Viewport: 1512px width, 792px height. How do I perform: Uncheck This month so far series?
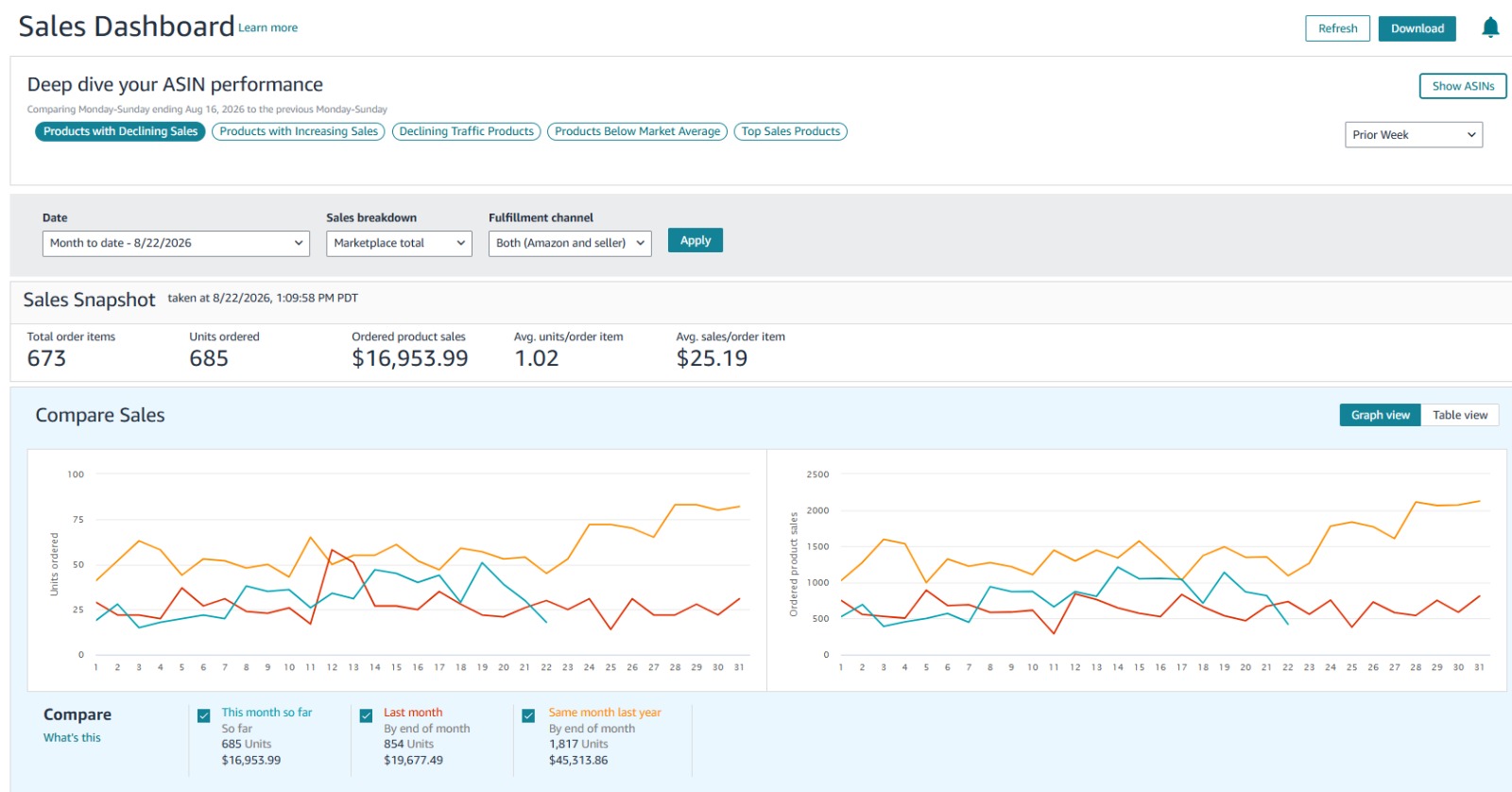pyautogui.click(x=203, y=715)
